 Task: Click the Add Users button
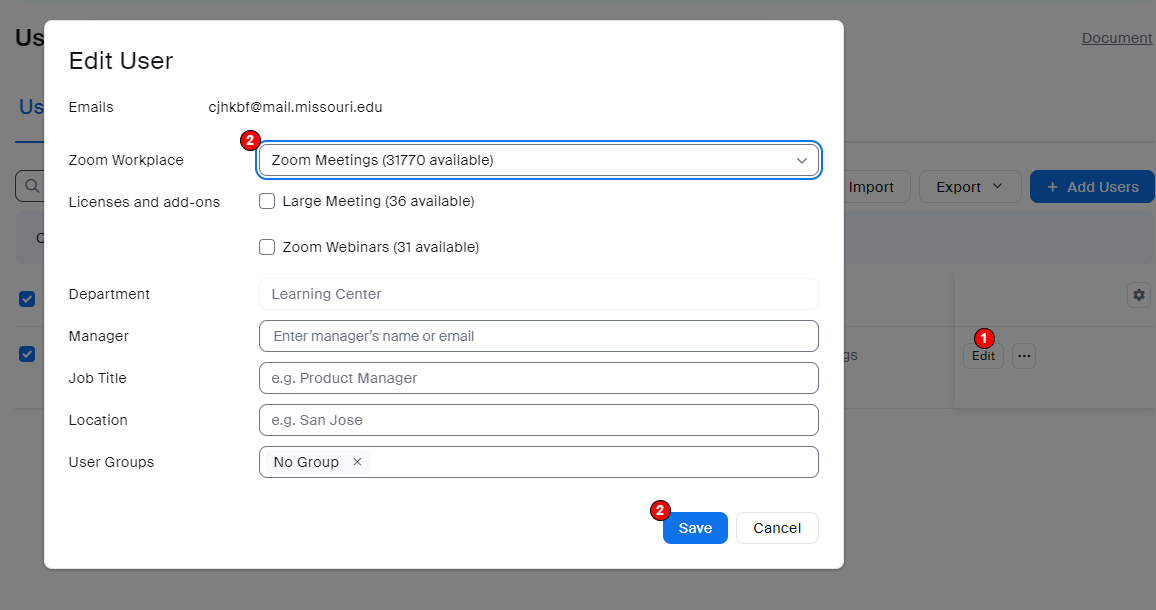click(x=1092, y=187)
